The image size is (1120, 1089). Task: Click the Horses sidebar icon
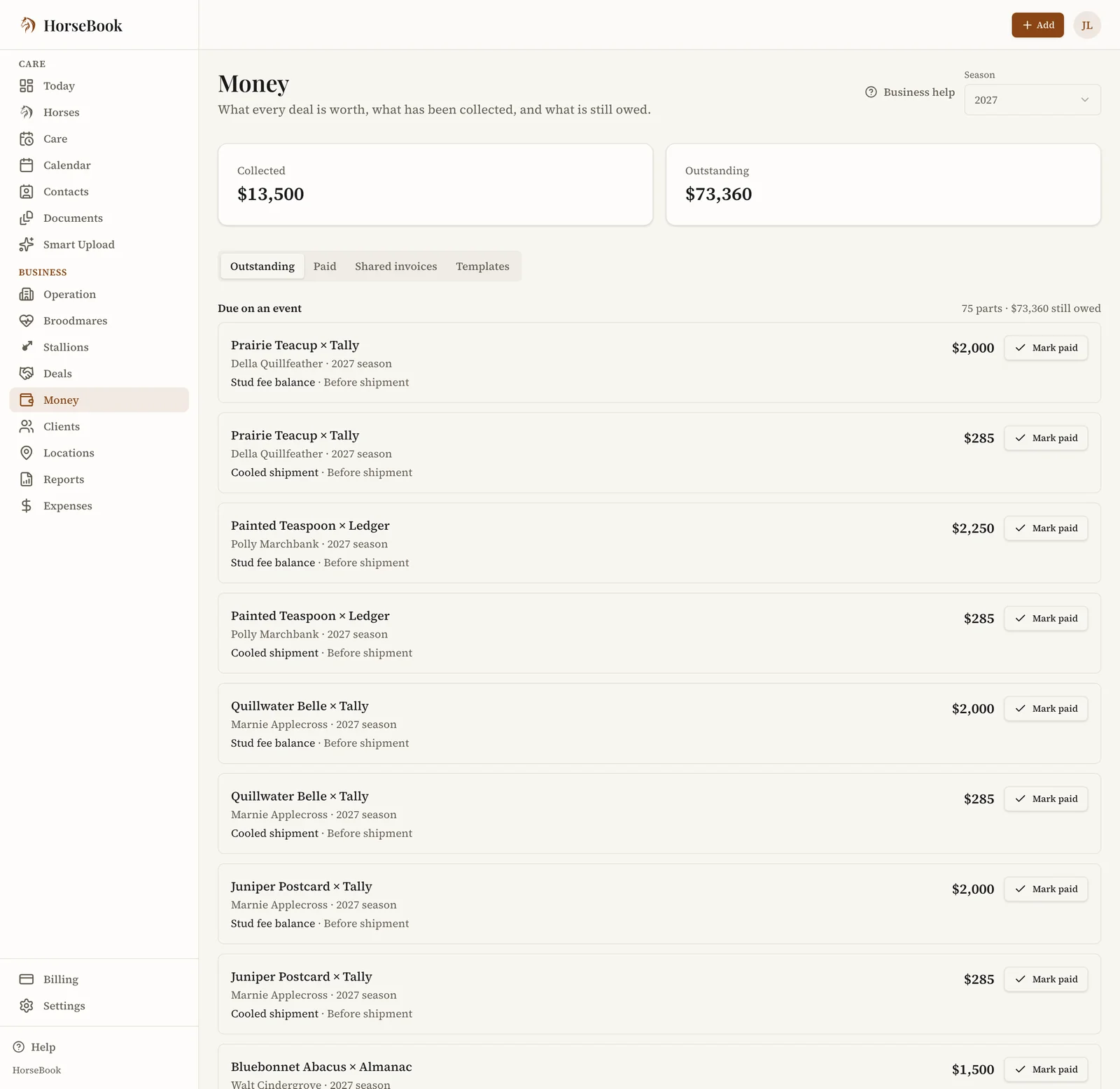(x=27, y=113)
